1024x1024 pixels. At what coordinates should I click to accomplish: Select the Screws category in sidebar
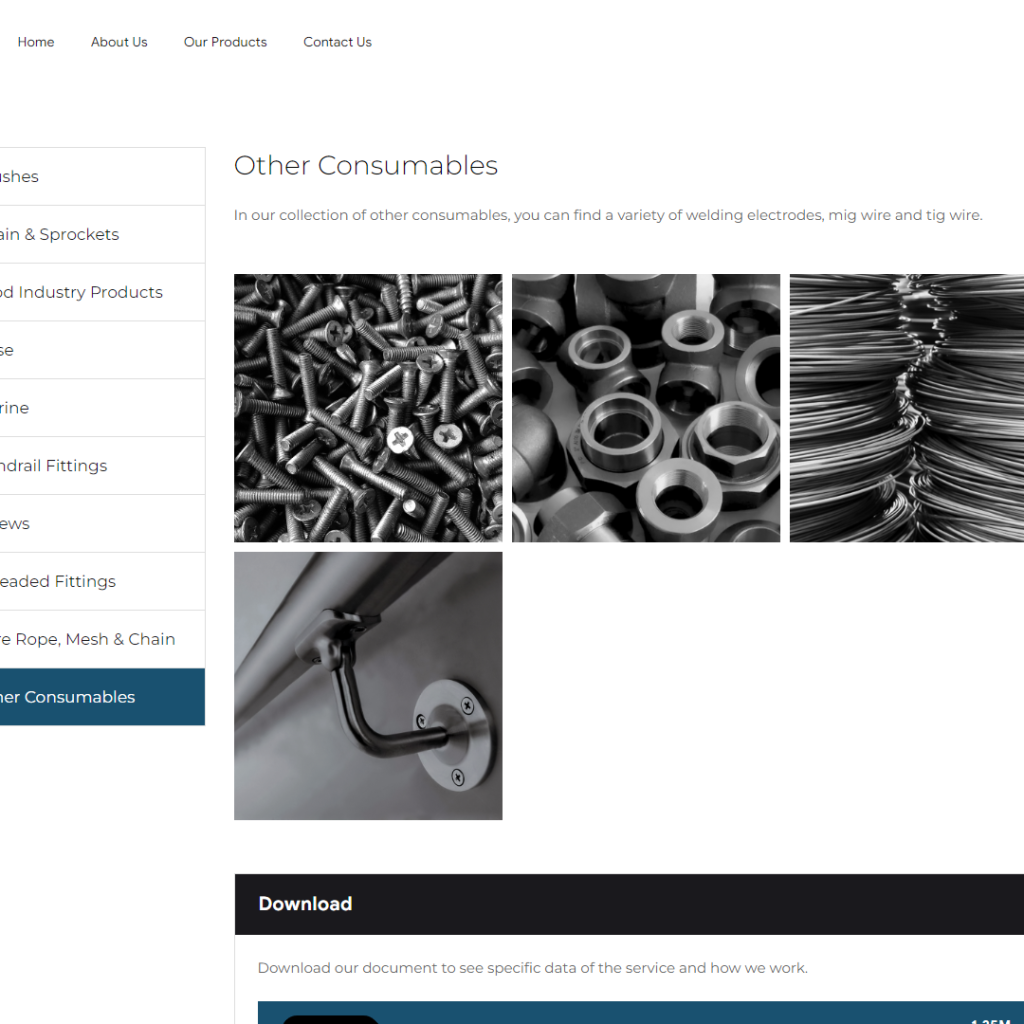(x=103, y=524)
